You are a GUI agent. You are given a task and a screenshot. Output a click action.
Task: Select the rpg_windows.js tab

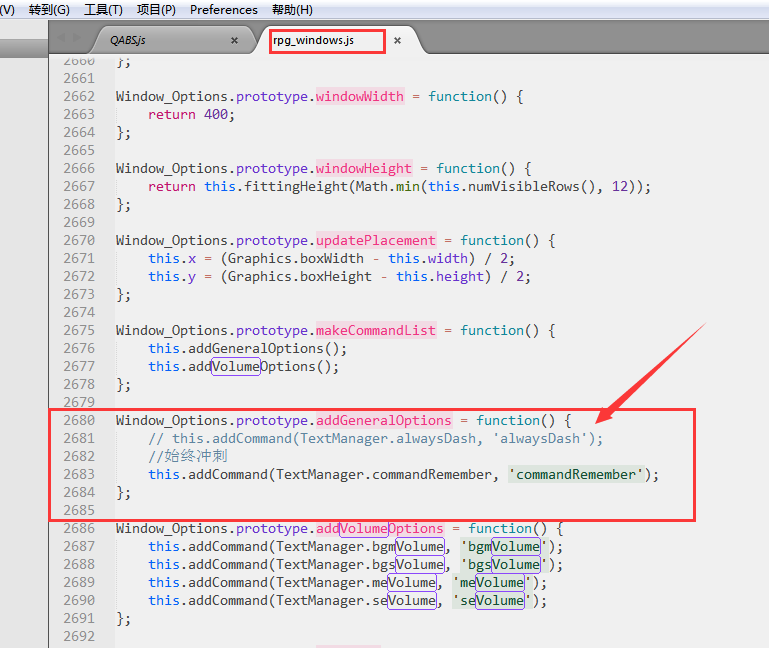313,40
